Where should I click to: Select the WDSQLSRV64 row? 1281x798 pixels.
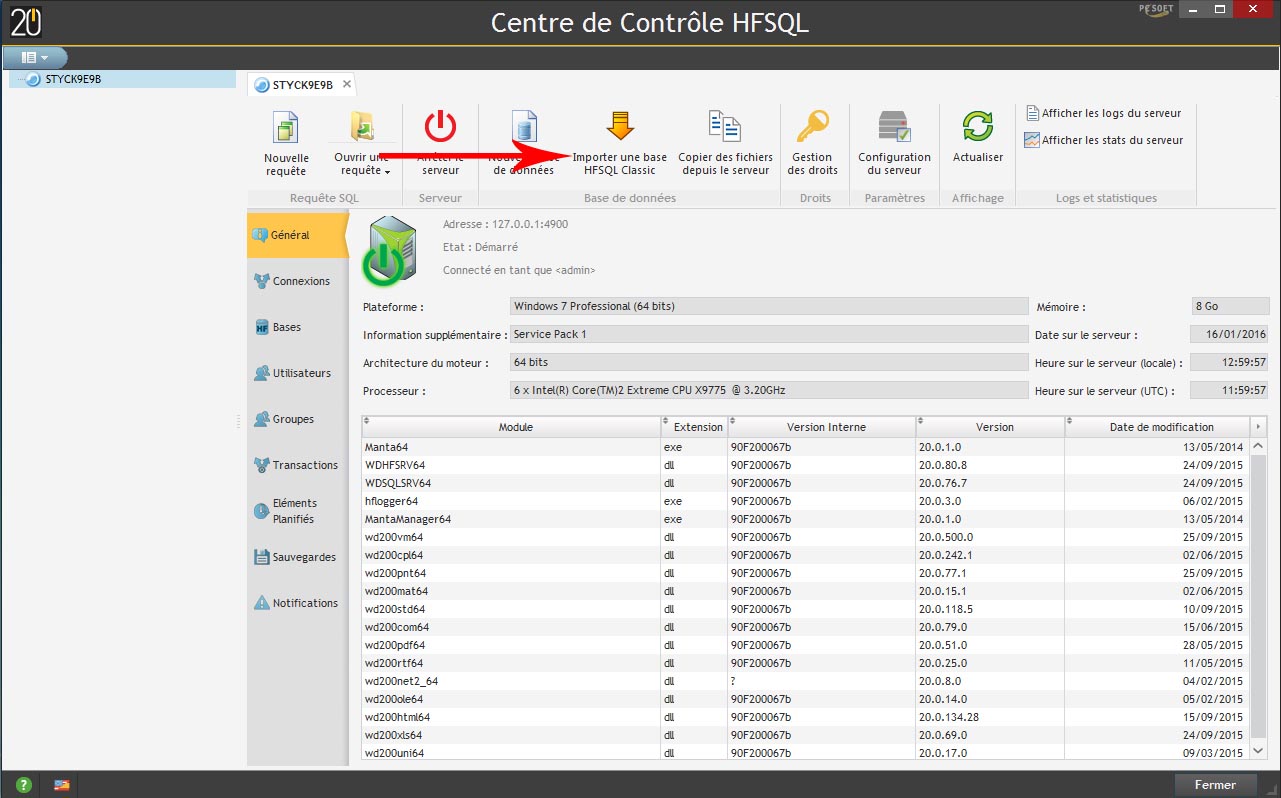(x=805, y=483)
